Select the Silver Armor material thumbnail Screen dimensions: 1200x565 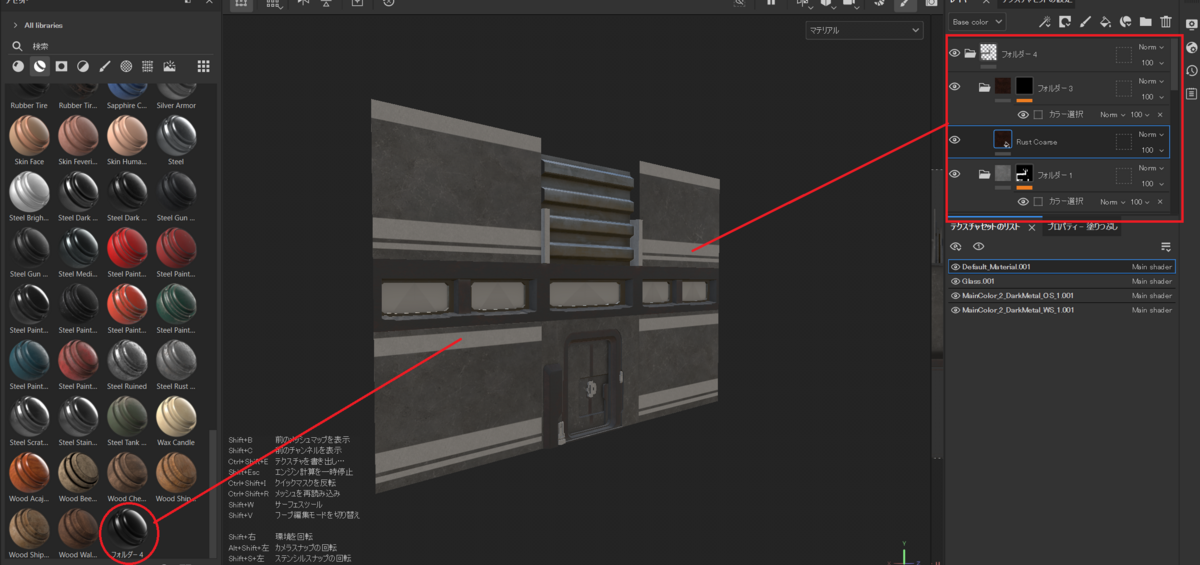click(x=176, y=90)
